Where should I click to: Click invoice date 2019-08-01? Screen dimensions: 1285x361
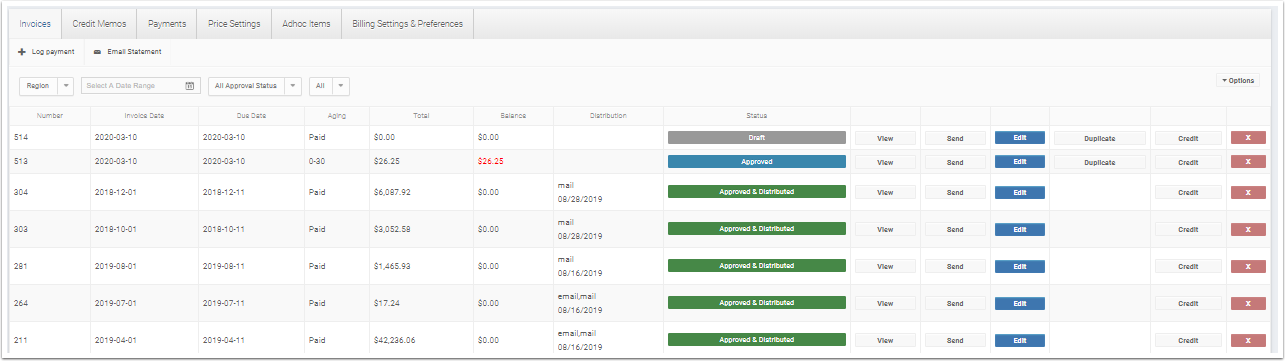[115, 266]
